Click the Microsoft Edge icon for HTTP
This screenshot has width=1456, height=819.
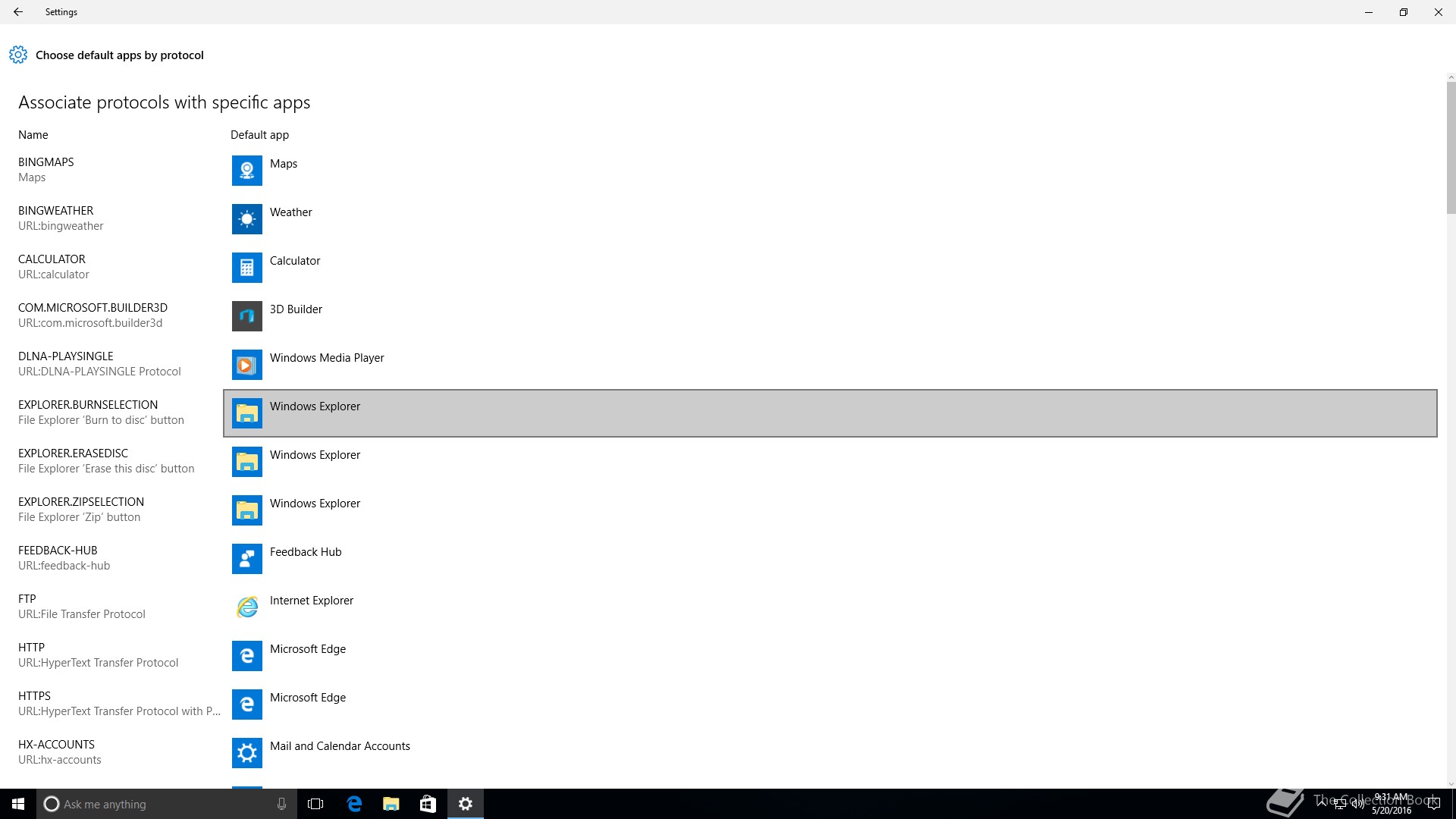pyautogui.click(x=247, y=656)
